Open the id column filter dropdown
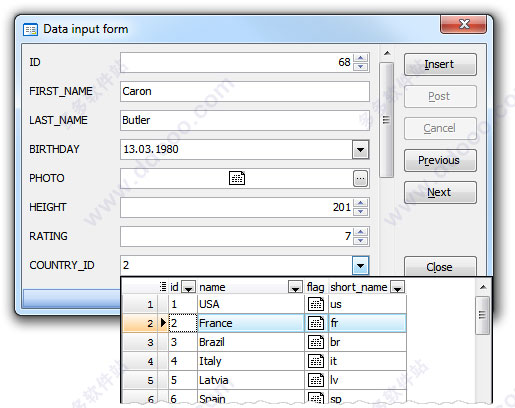The image size is (515, 408). click(188, 287)
